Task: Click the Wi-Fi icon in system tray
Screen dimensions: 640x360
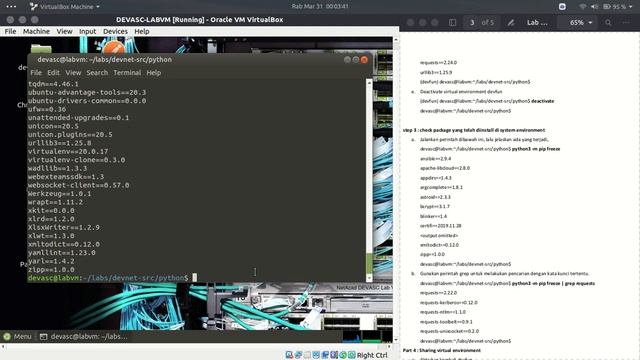Action: 582,7
